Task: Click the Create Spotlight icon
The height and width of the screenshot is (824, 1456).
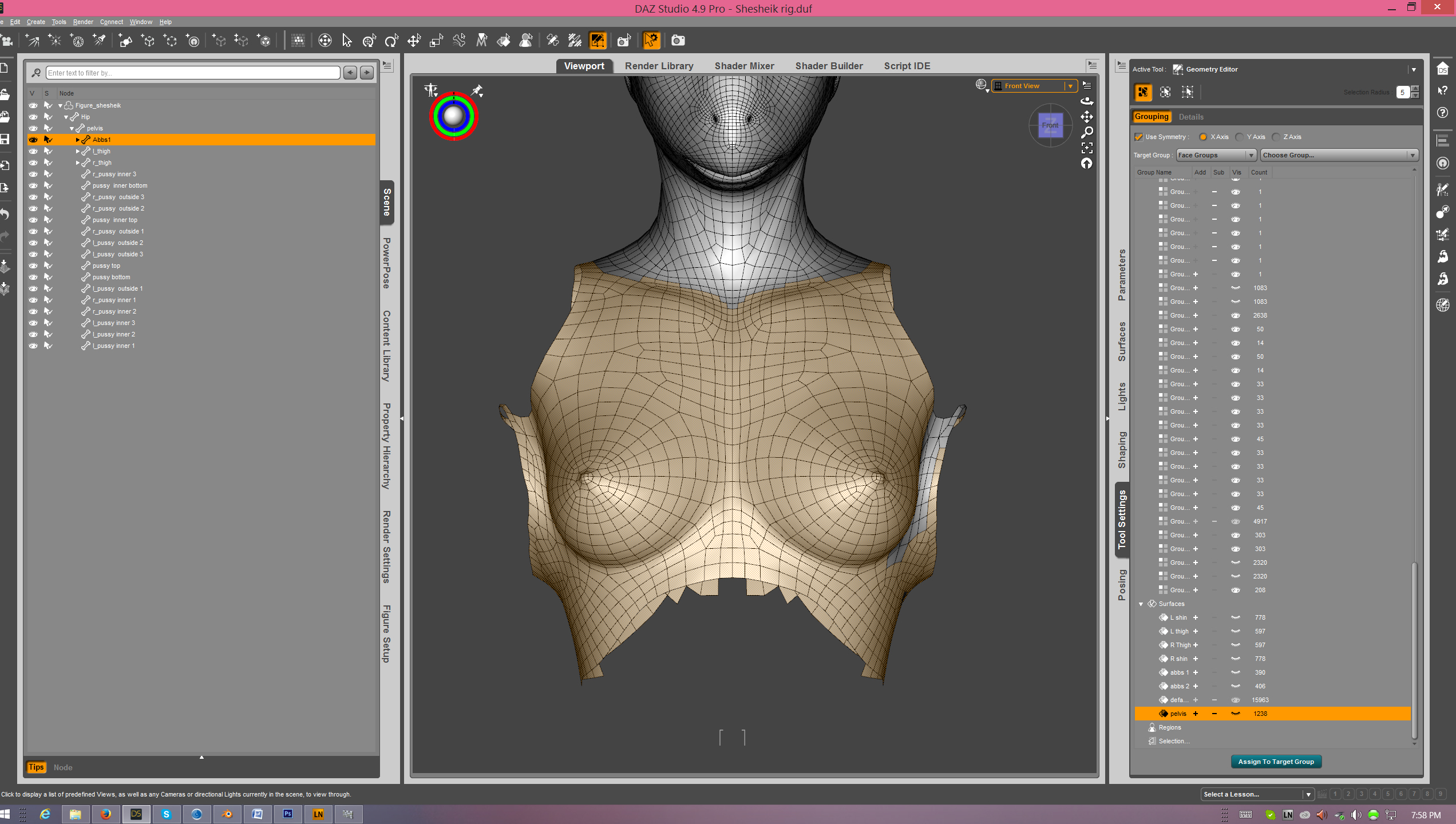Action: point(100,41)
